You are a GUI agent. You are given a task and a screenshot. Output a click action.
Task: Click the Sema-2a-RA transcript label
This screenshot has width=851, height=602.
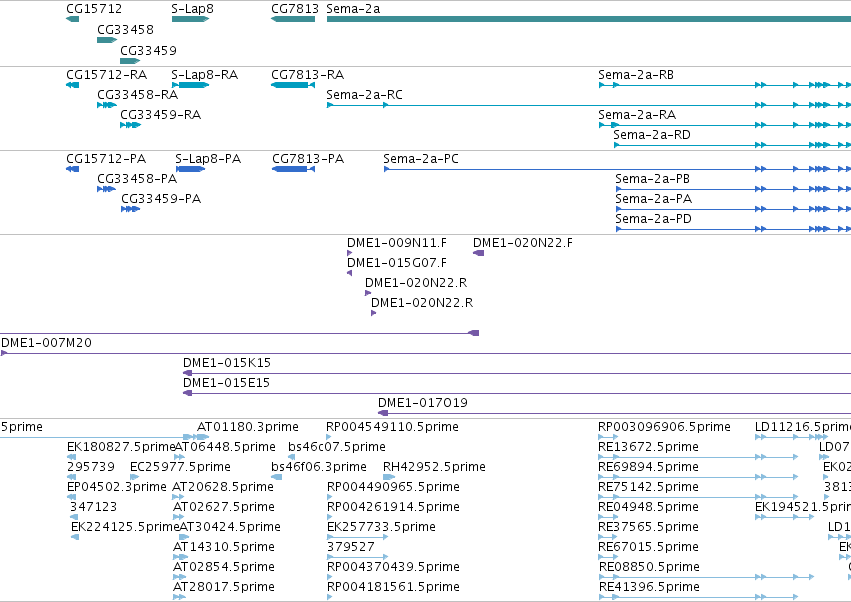tap(637, 115)
